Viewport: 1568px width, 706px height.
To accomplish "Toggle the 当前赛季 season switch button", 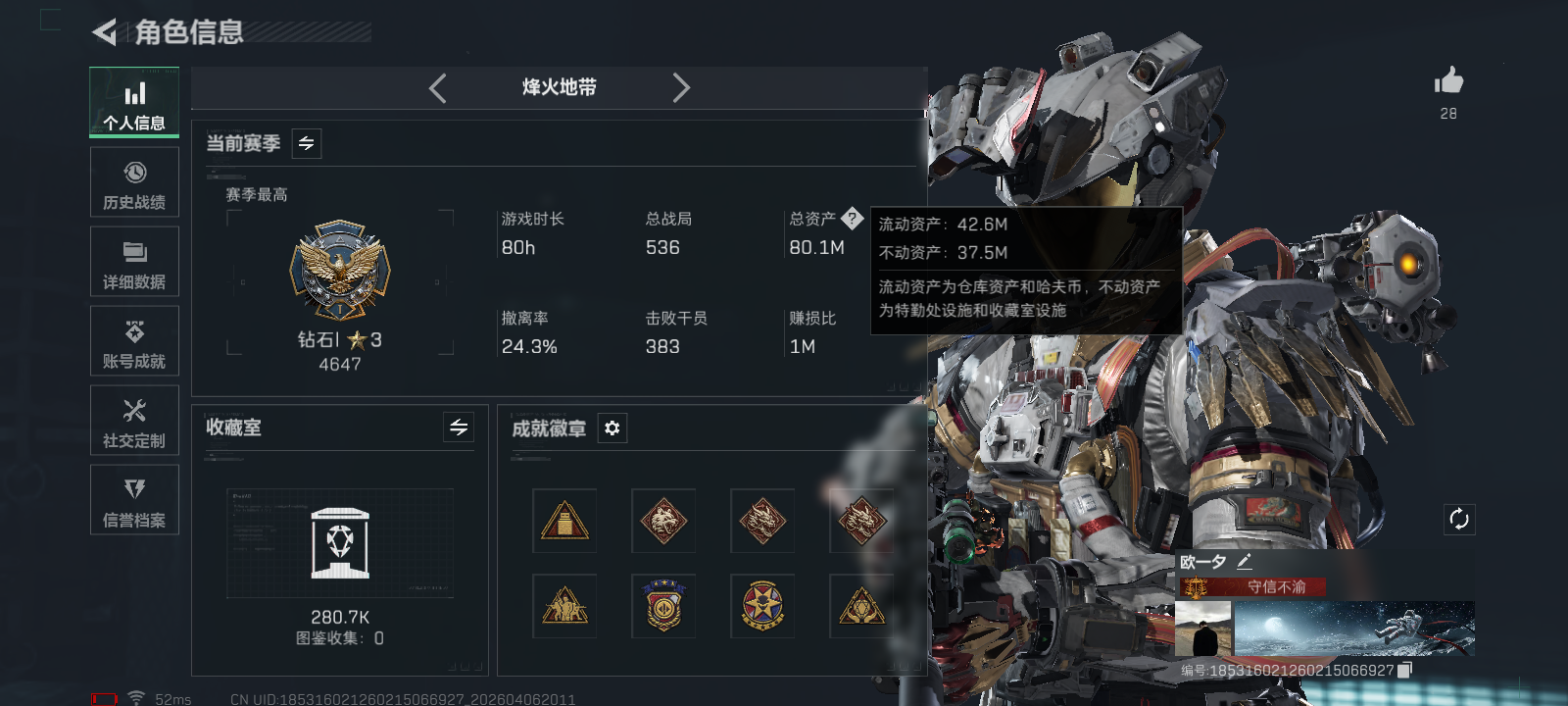I will tap(307, 144).
